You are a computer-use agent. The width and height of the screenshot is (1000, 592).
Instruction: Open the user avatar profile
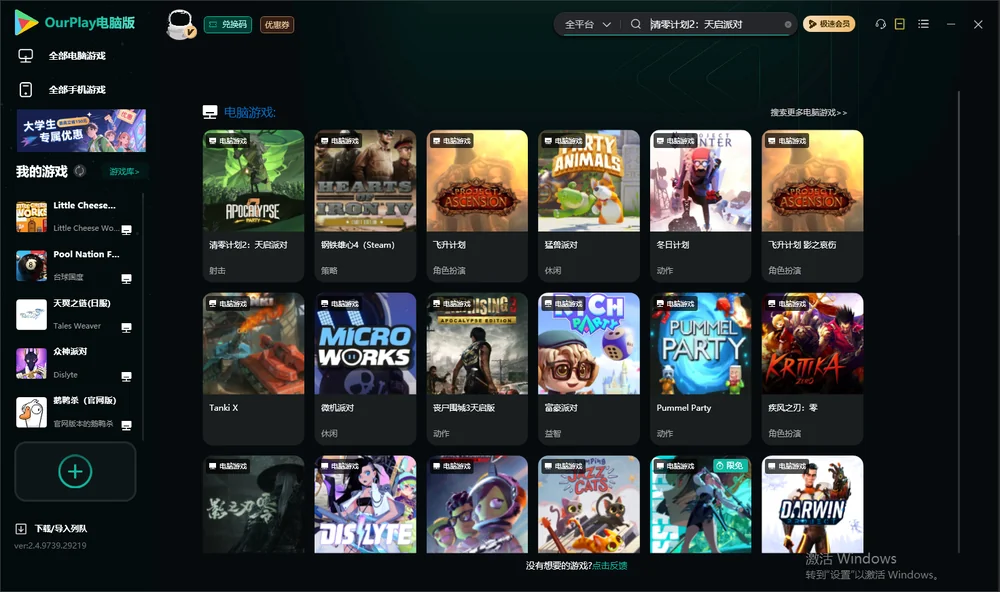[x=180, y=25]
